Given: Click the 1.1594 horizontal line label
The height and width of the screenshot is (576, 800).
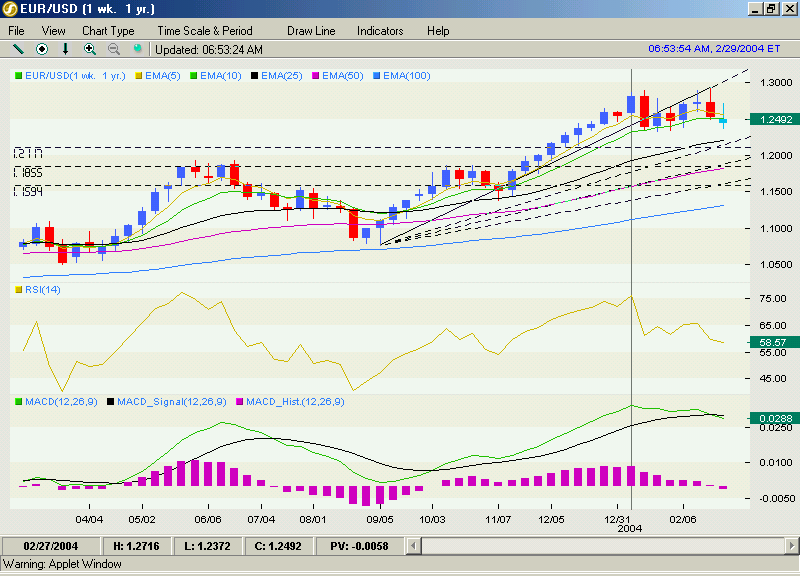Looking at the screenshot, I should coord(28,192).
